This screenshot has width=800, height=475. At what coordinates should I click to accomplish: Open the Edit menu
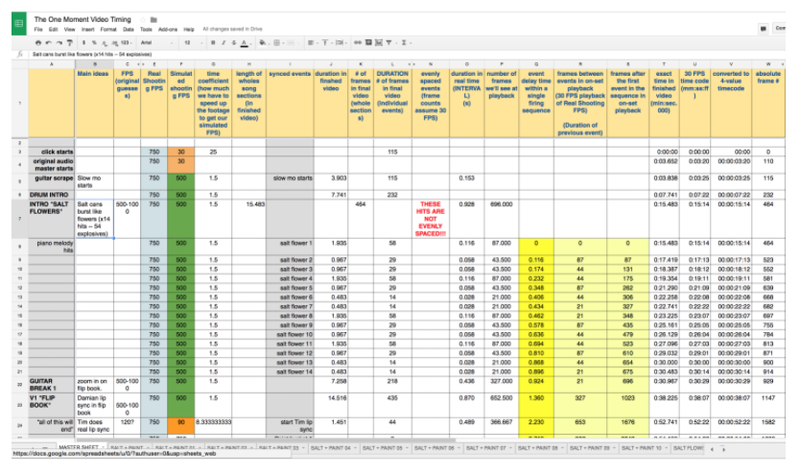53,30
